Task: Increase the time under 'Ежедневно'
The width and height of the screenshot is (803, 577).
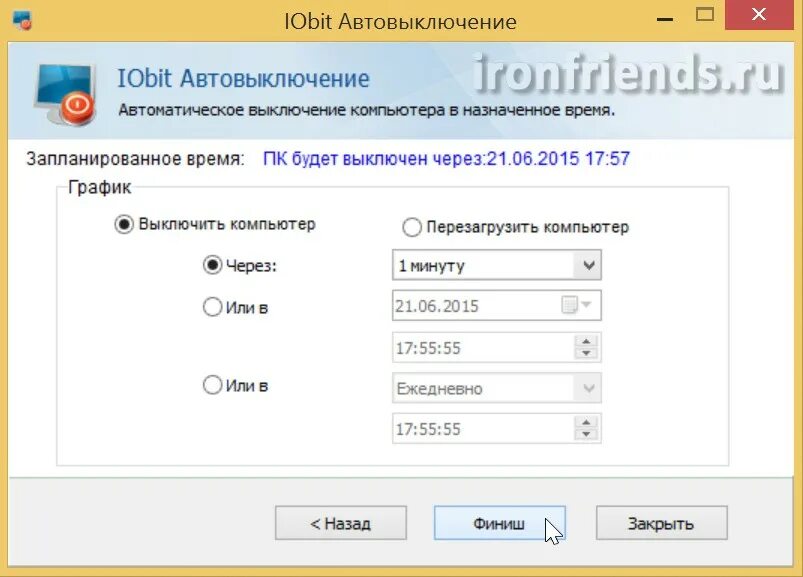Action: click(586, 423)
